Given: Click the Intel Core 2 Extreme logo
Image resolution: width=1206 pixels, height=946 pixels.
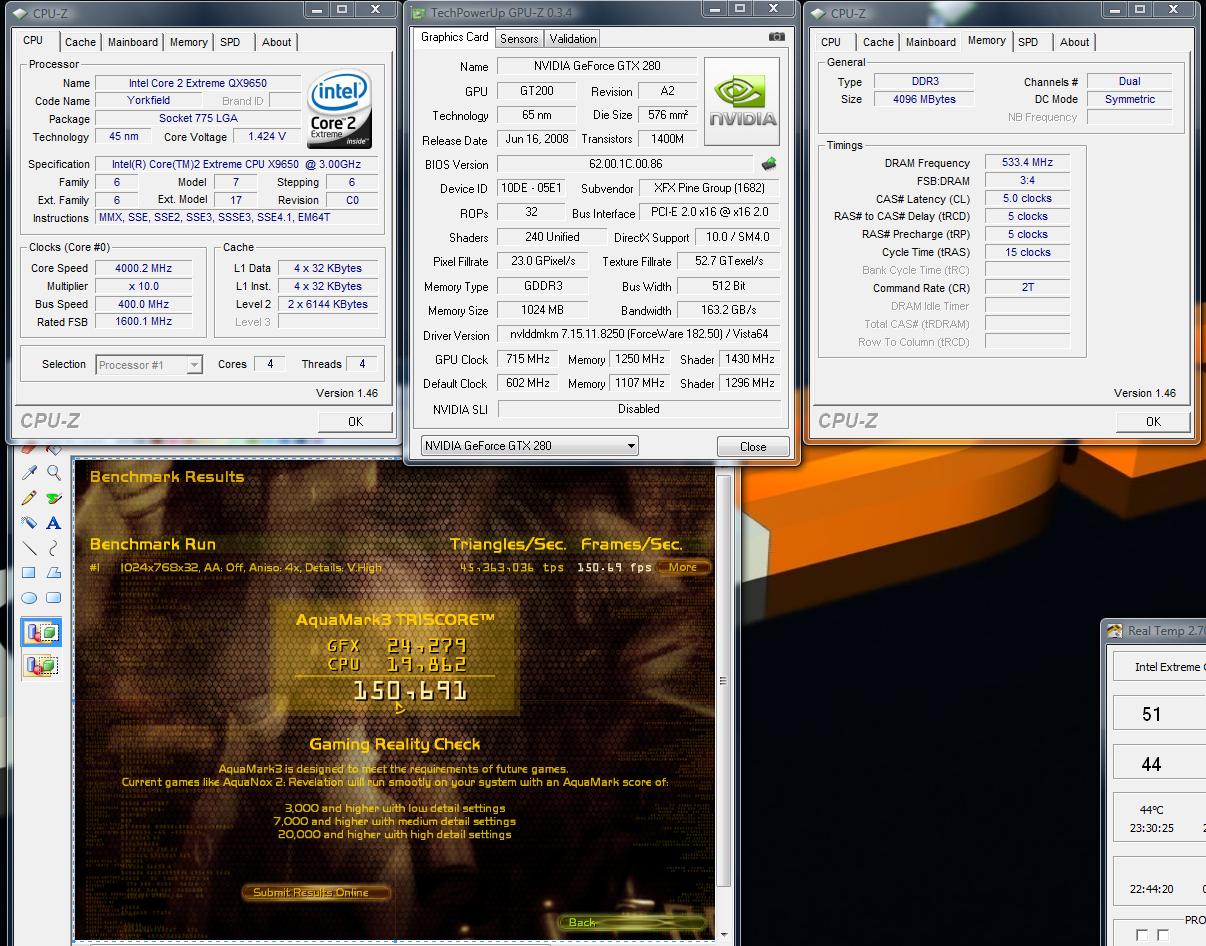Looking at the screenshot, I should (x=339, y=108).
